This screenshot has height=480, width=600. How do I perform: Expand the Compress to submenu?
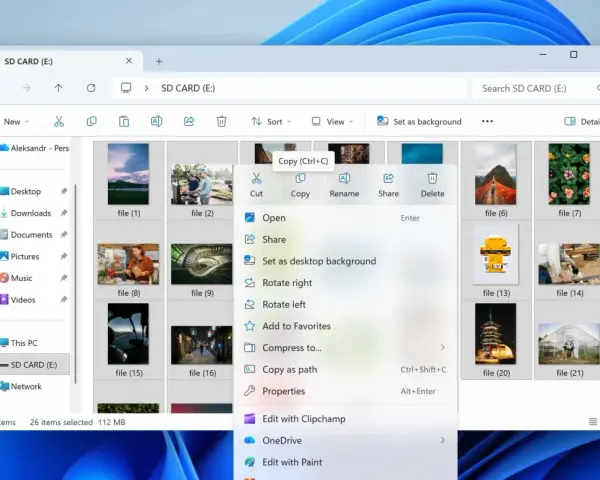[x=442, y=348]
